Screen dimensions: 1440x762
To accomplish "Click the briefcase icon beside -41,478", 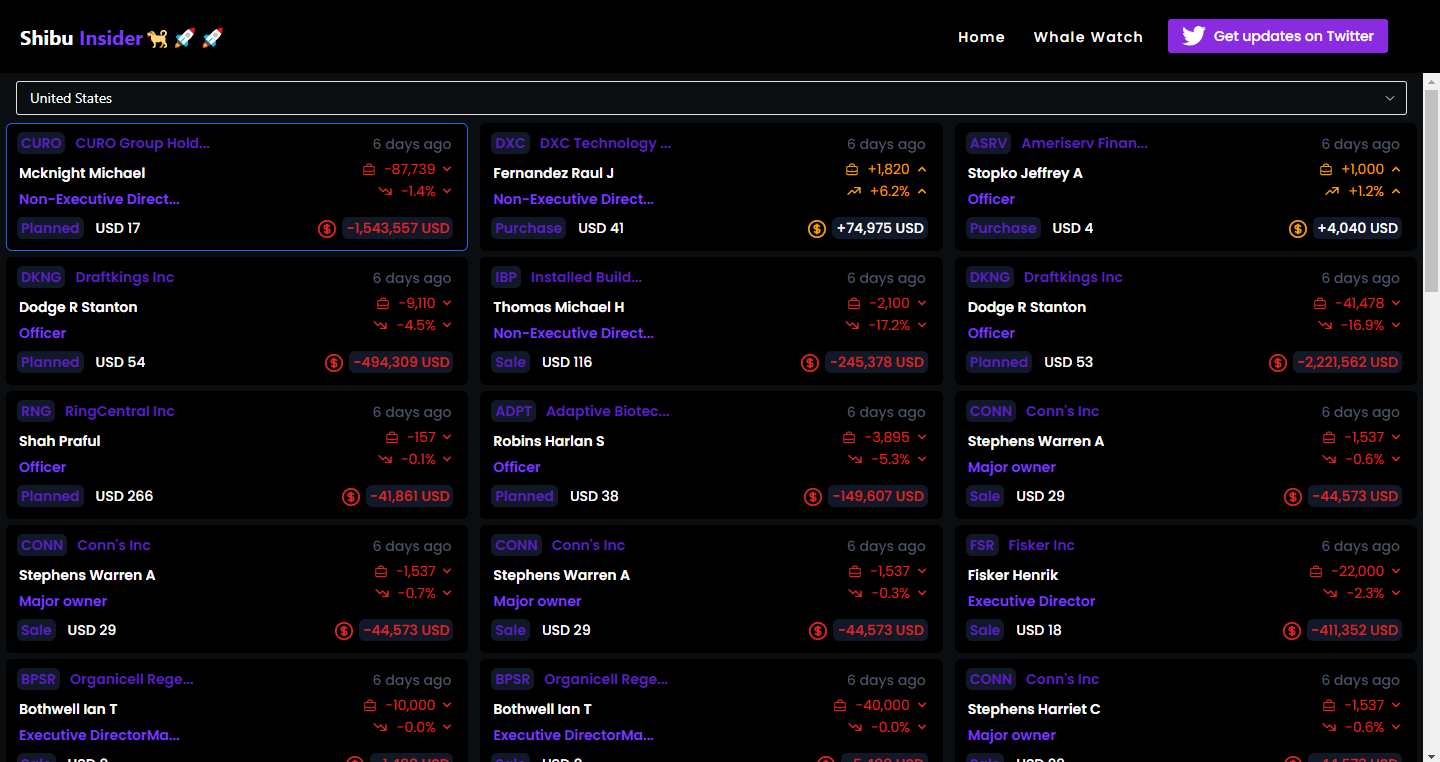I will click(1320, 303).
